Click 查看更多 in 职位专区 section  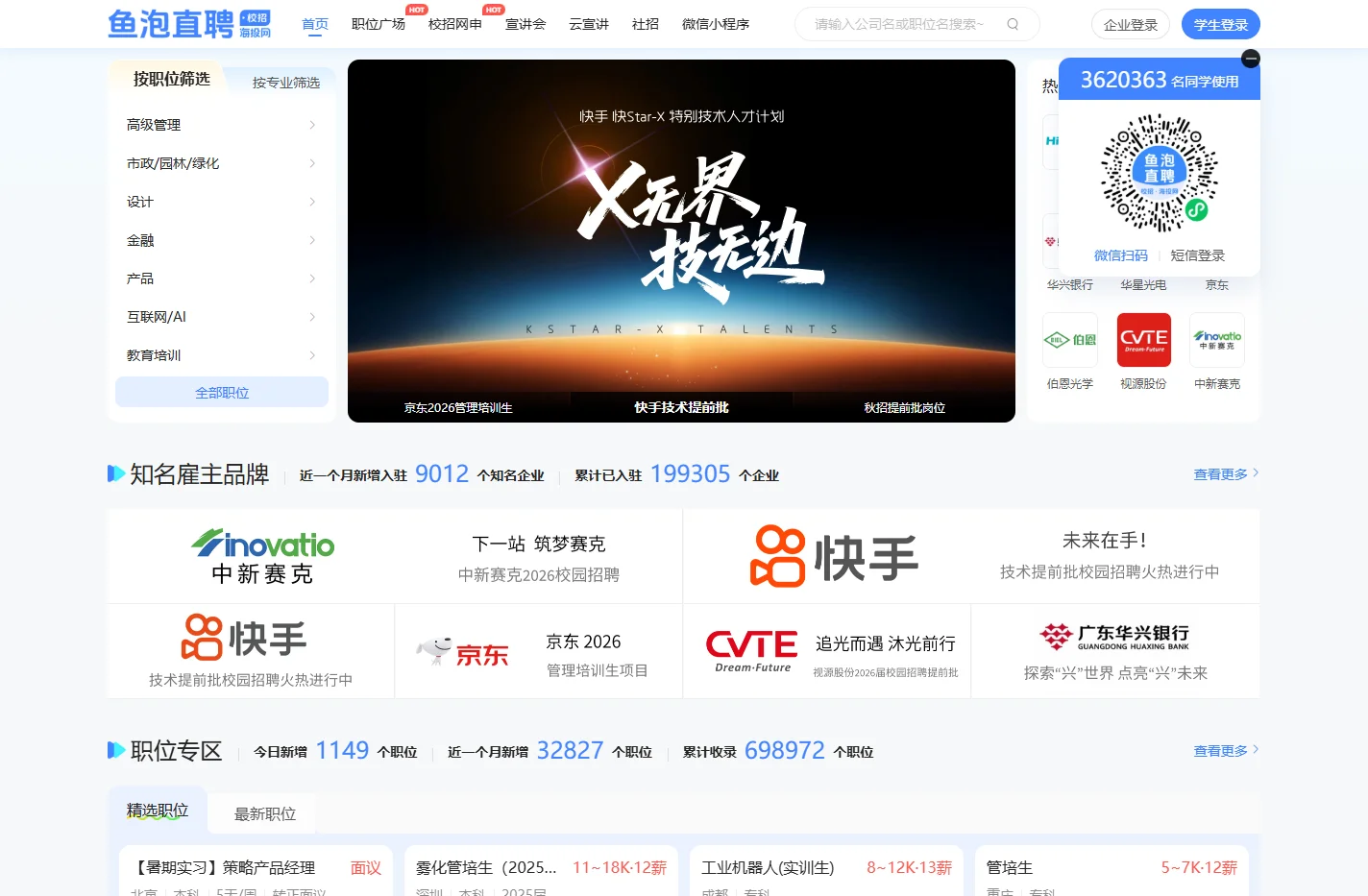pos(1226,751)
